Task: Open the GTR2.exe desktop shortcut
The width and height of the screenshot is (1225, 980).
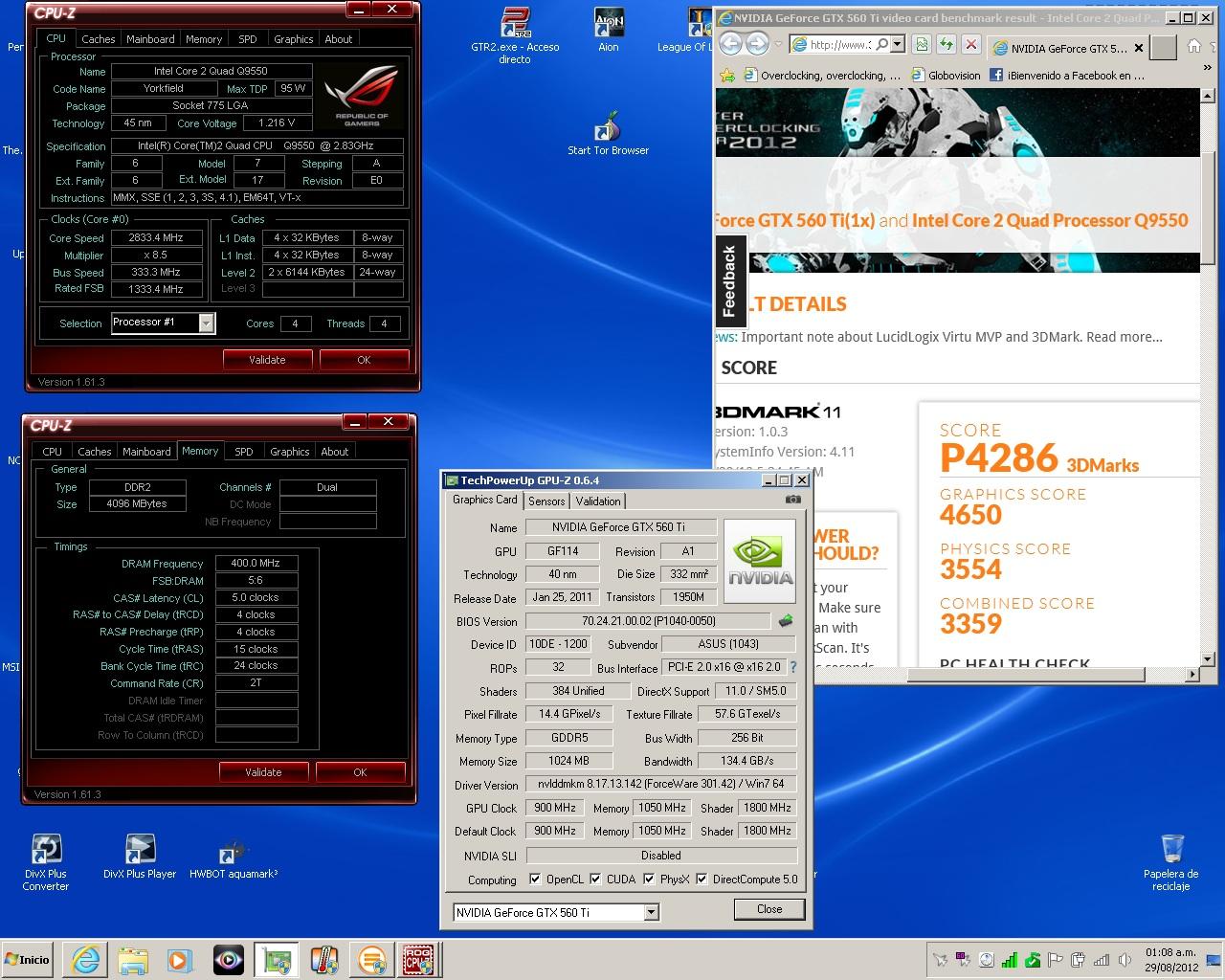Action: click(x=515, y=35)
